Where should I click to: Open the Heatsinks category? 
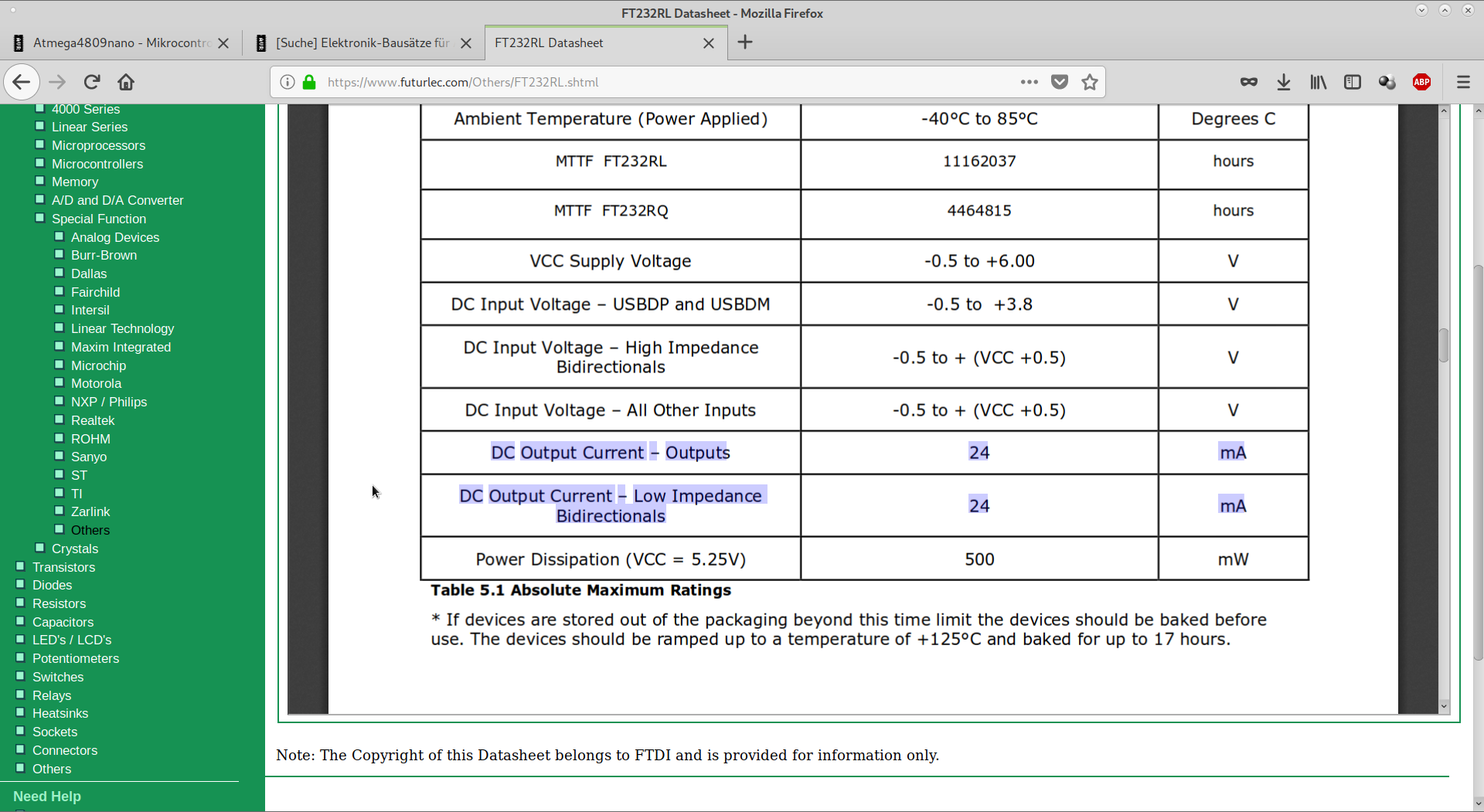tap(60, 713)
